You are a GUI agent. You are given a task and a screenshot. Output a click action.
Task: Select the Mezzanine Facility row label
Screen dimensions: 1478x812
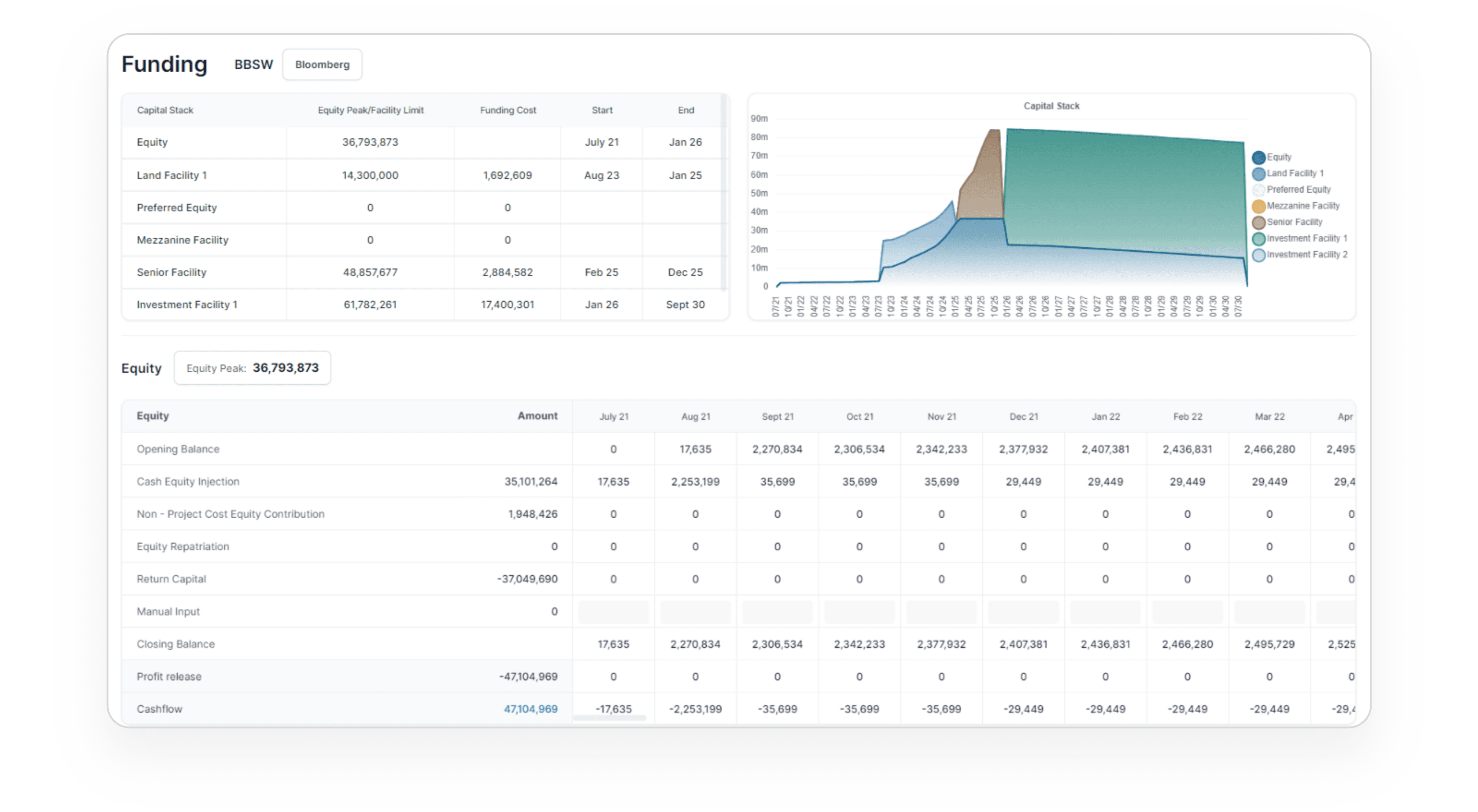point(182,240)
